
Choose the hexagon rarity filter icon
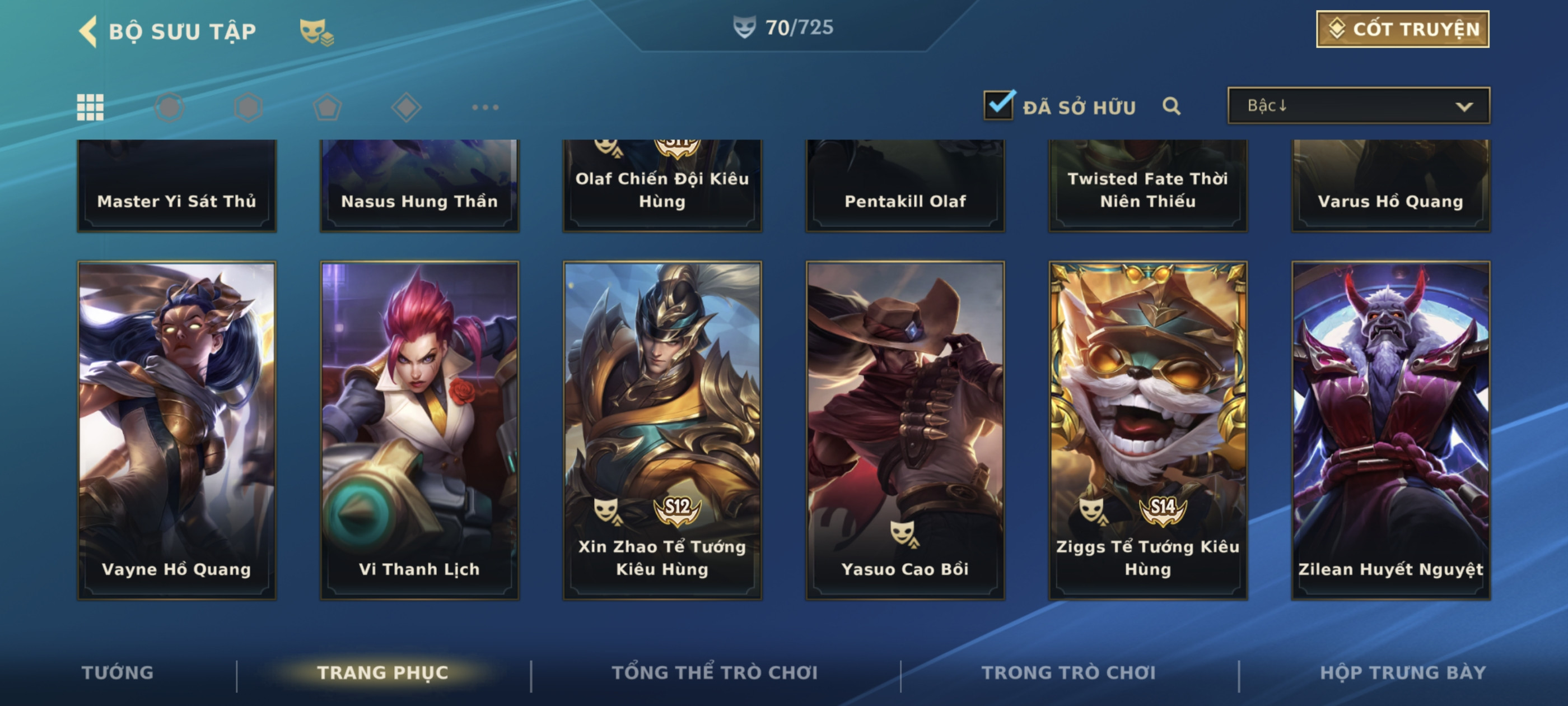248,107
